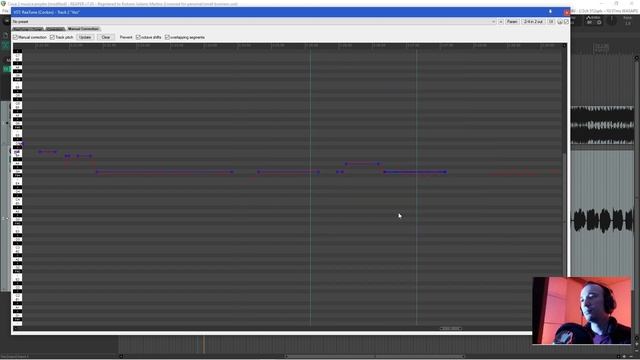Click the piano keyboard in ReaTune
The image size is (640, 360).
pyautogui.click(x=17, y=188)
